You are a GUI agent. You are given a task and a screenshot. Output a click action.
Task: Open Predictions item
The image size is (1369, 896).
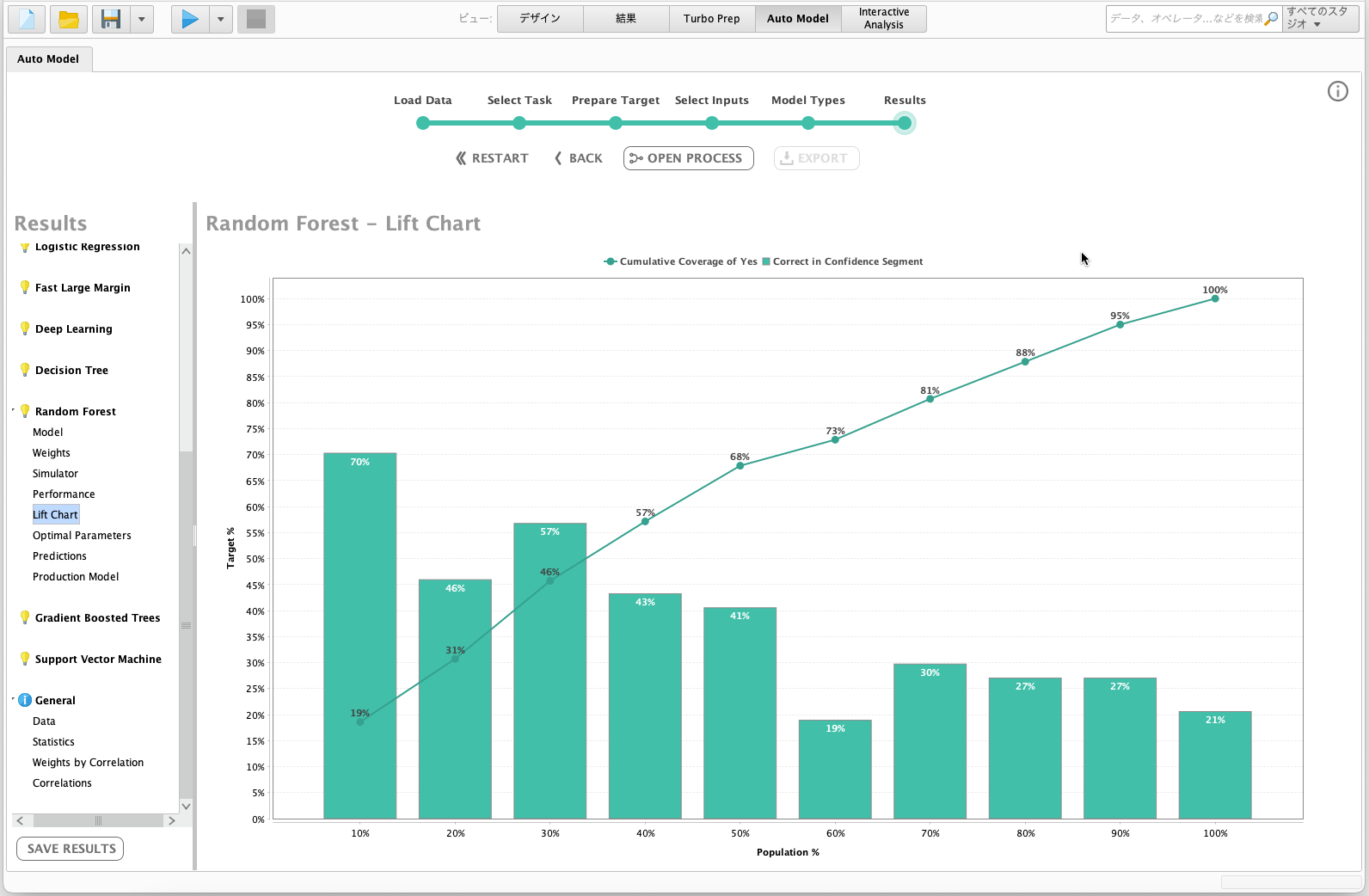[x=59, y=556]
